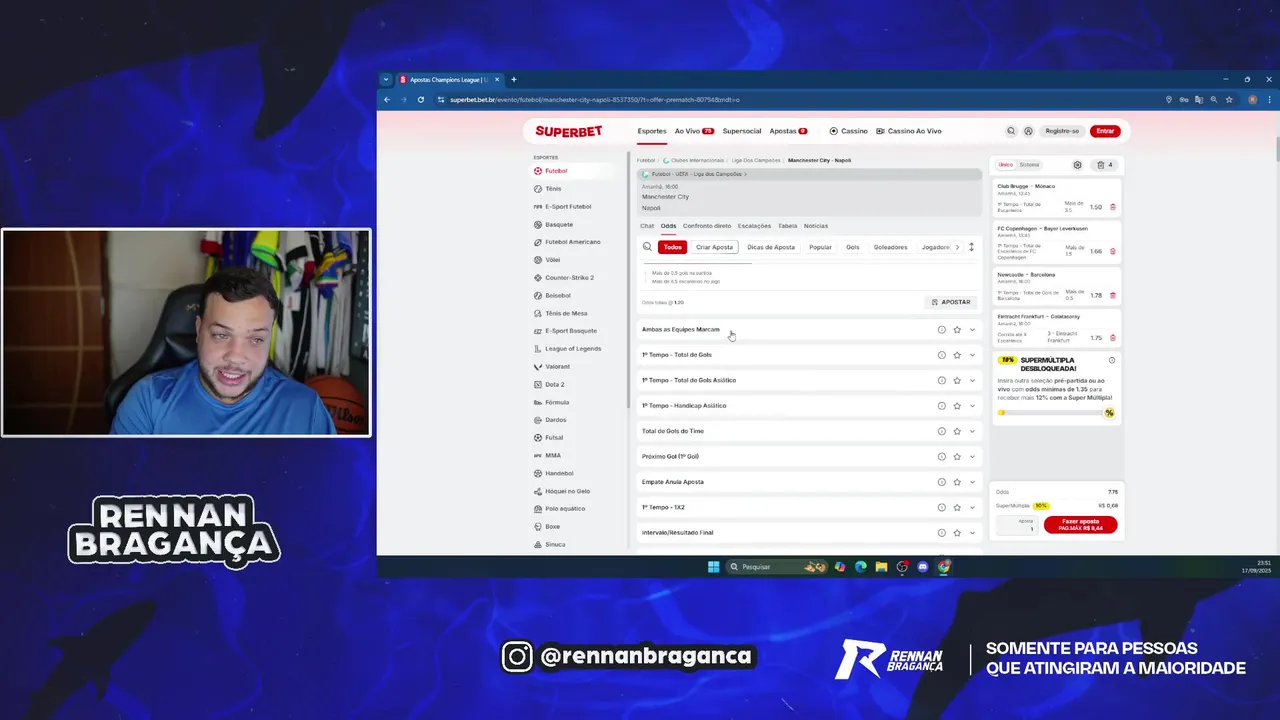Select Counter-Strike 2 in the sidebar
Image resolution: width=1280 pixels, height=720 pixels.
(569, 278)
